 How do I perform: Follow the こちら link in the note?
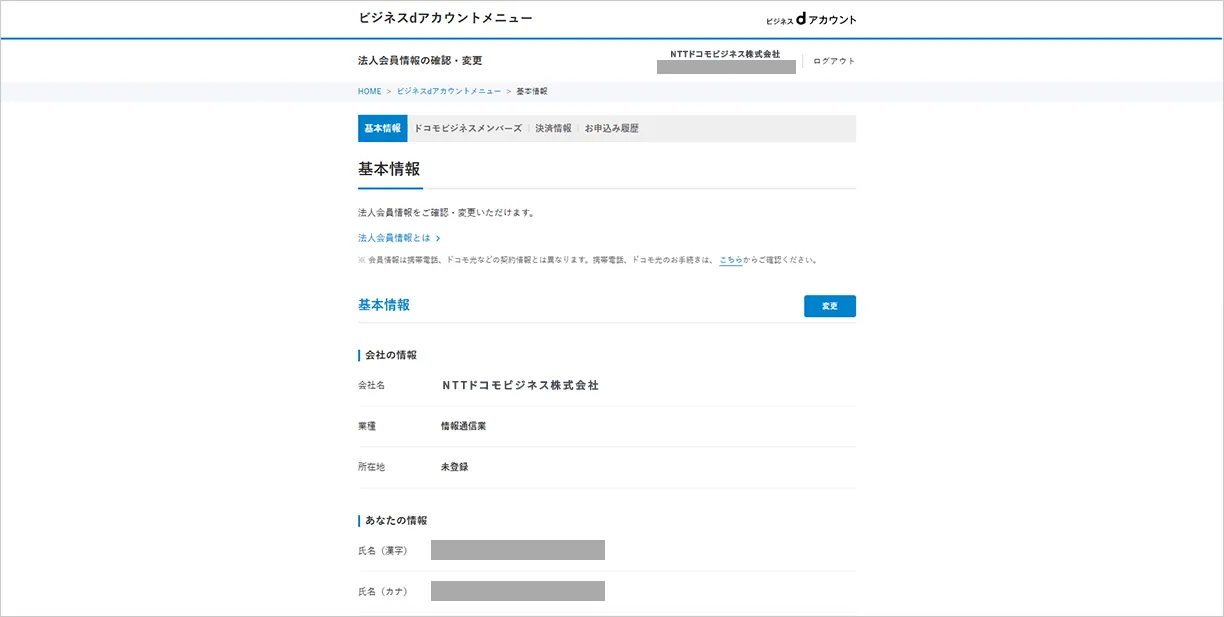coord(730,260)
